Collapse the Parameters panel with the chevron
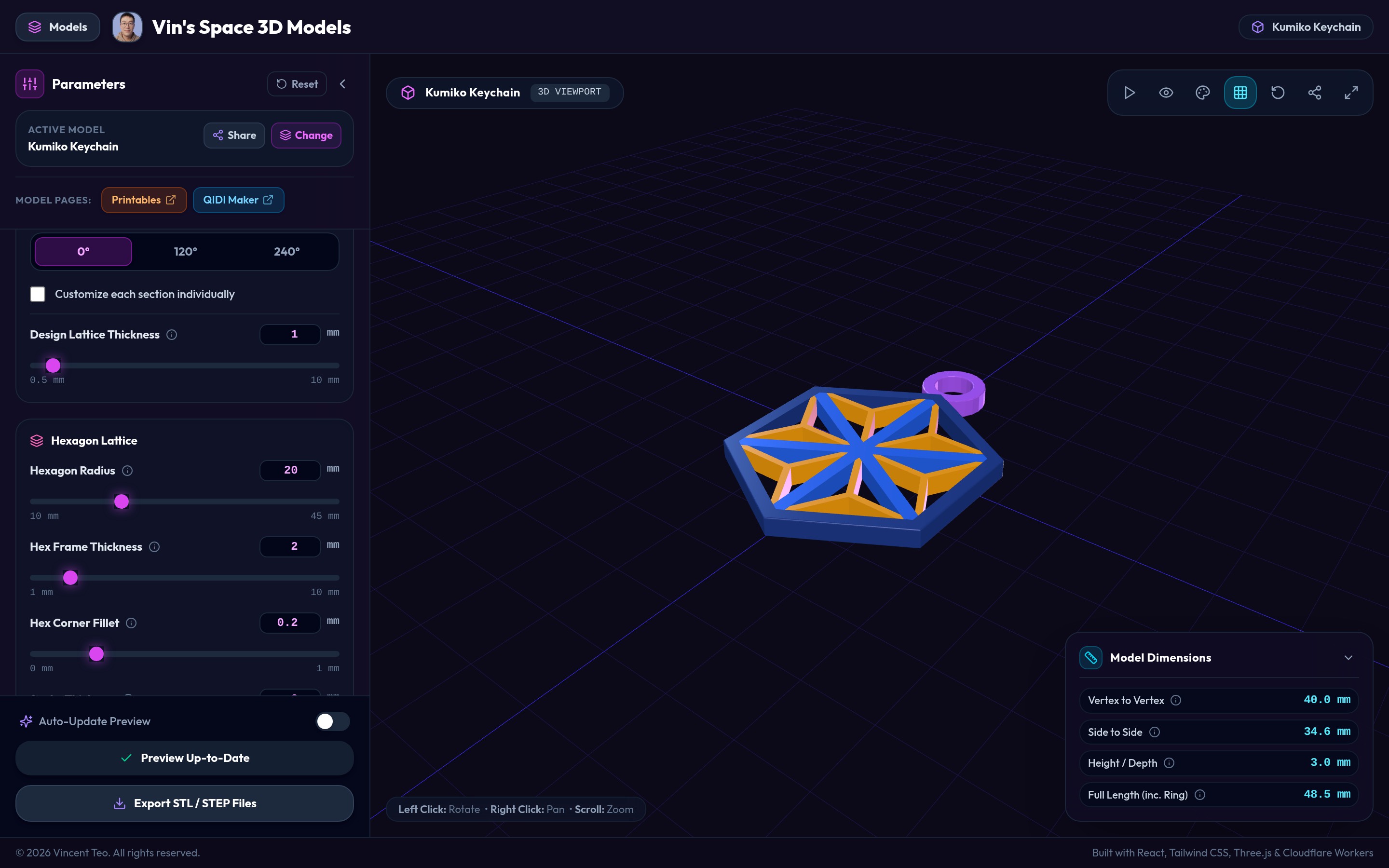Viewport: 1389px width, 868px height. tap(342, 84)
